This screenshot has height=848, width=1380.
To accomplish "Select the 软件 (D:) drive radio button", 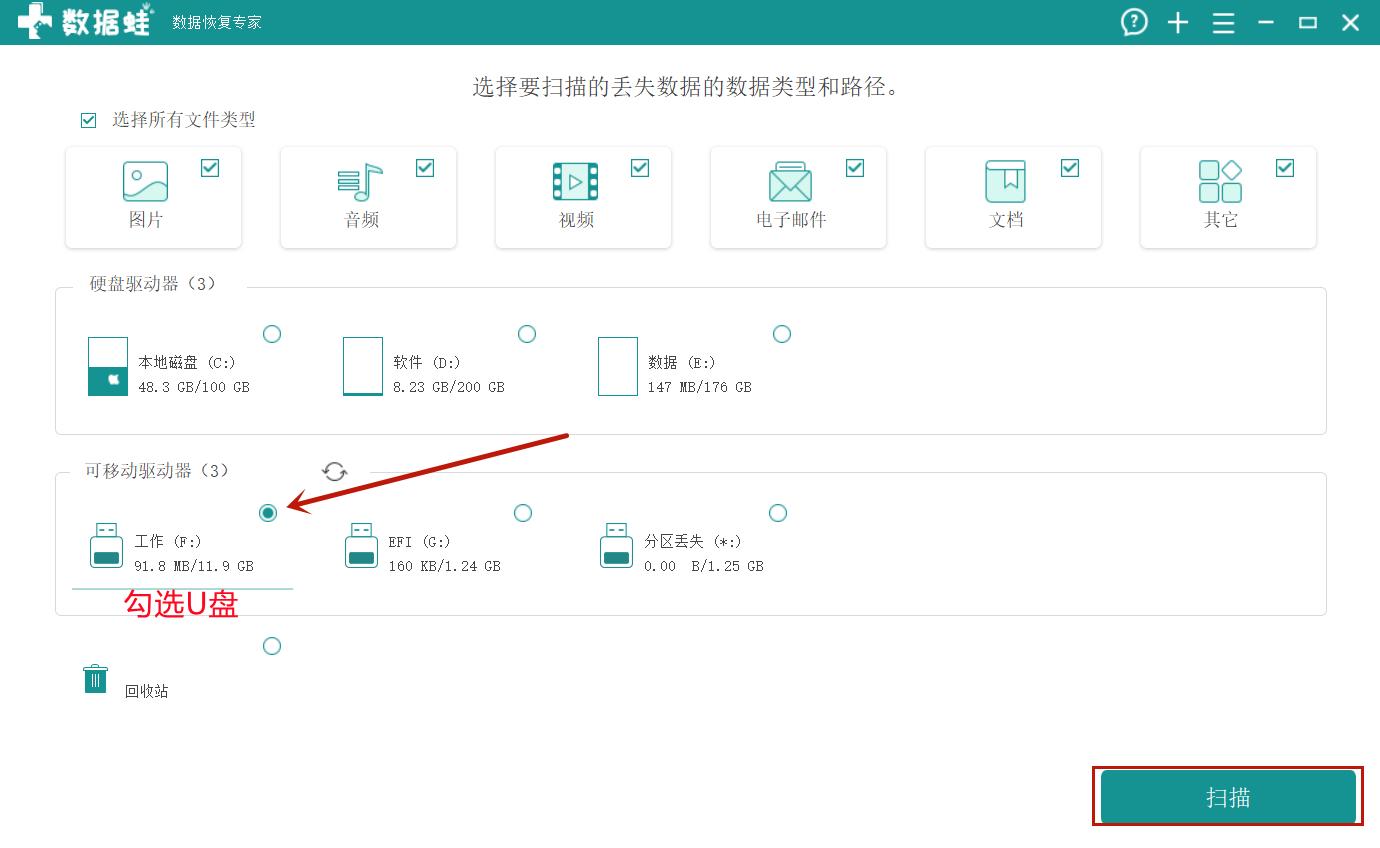I will (x=527, y=334).
